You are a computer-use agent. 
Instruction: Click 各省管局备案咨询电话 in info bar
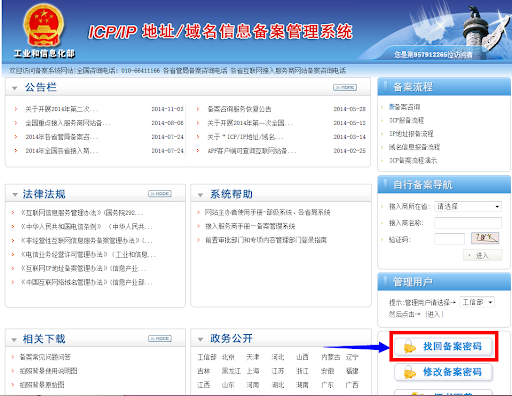[x=195, y=71]
